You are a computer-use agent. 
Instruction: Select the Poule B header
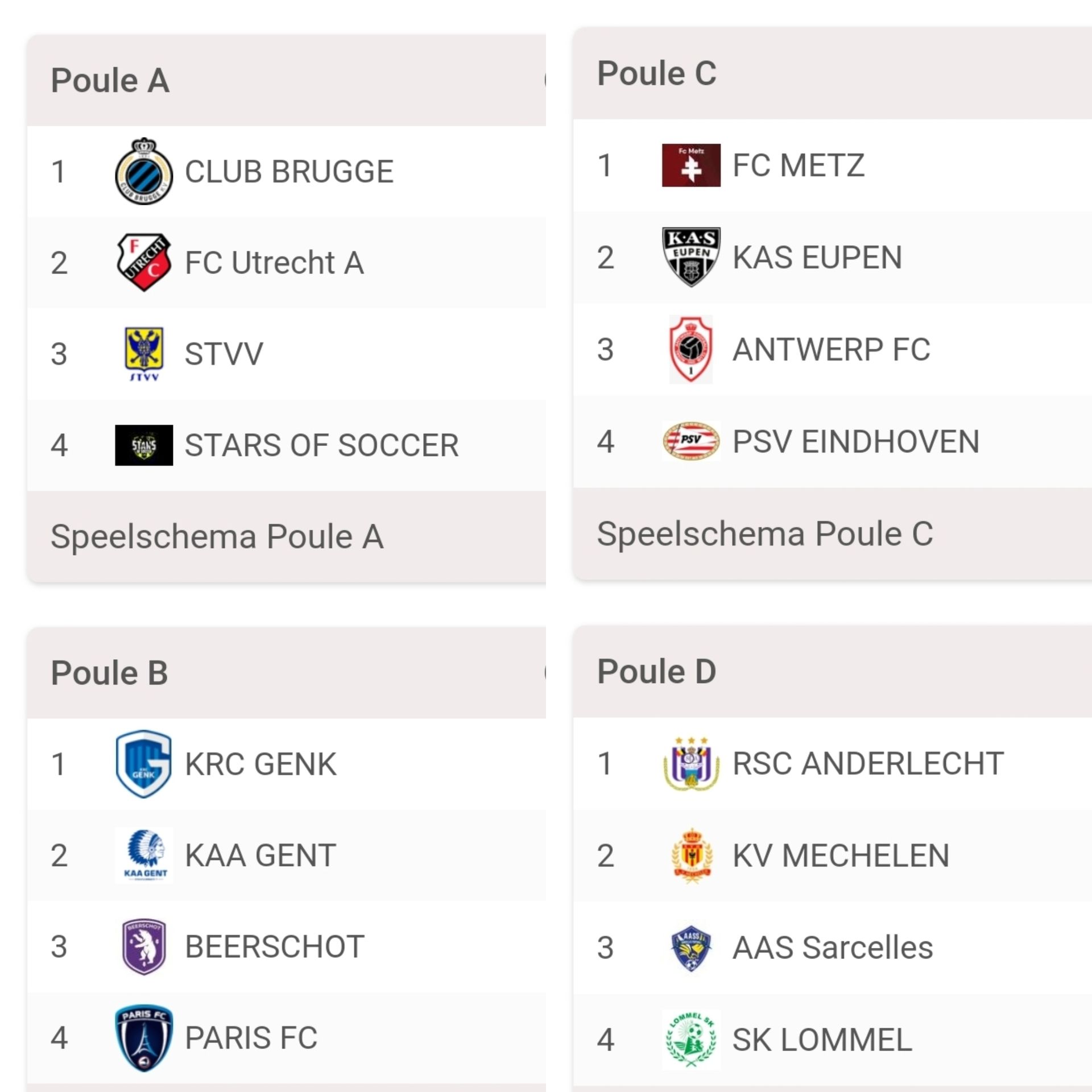click(110, 673)
